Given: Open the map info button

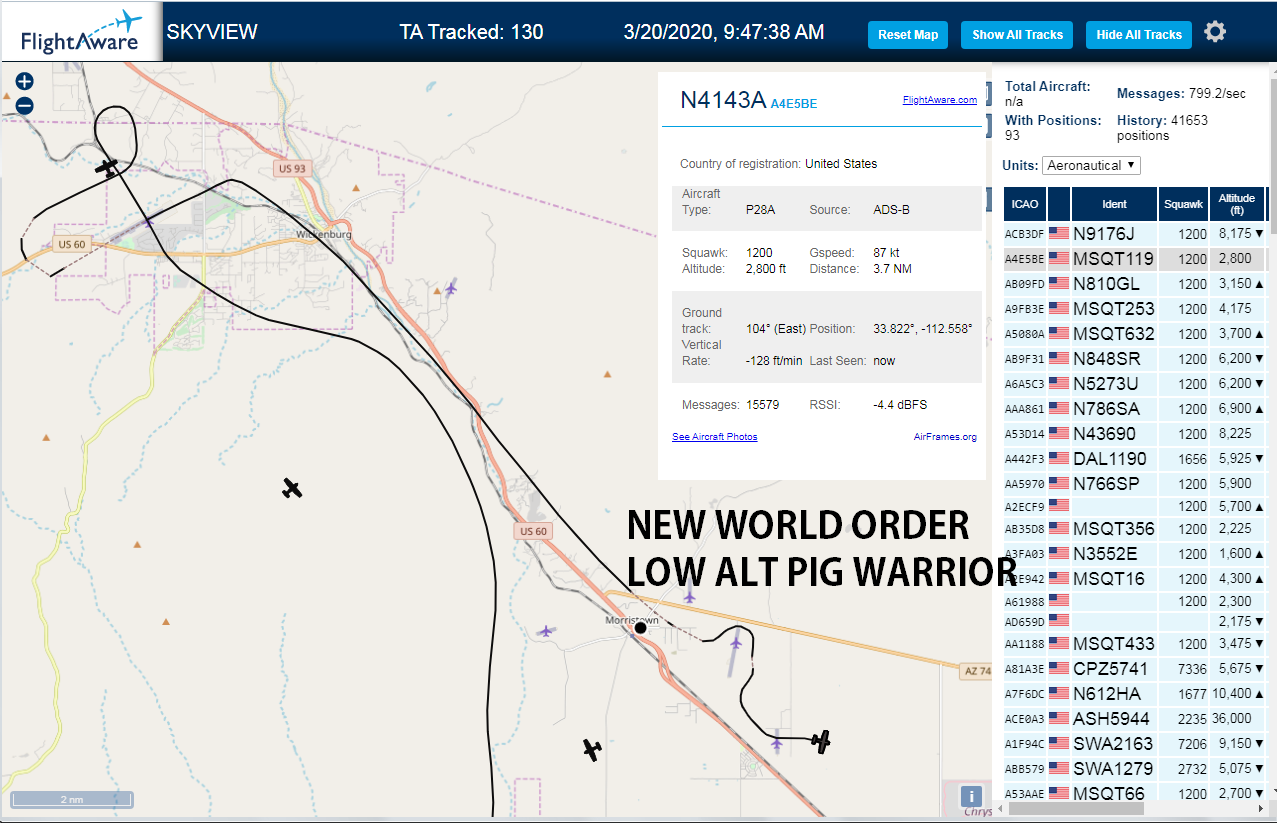Looking at the screenshot, I should tap(970, 796).
